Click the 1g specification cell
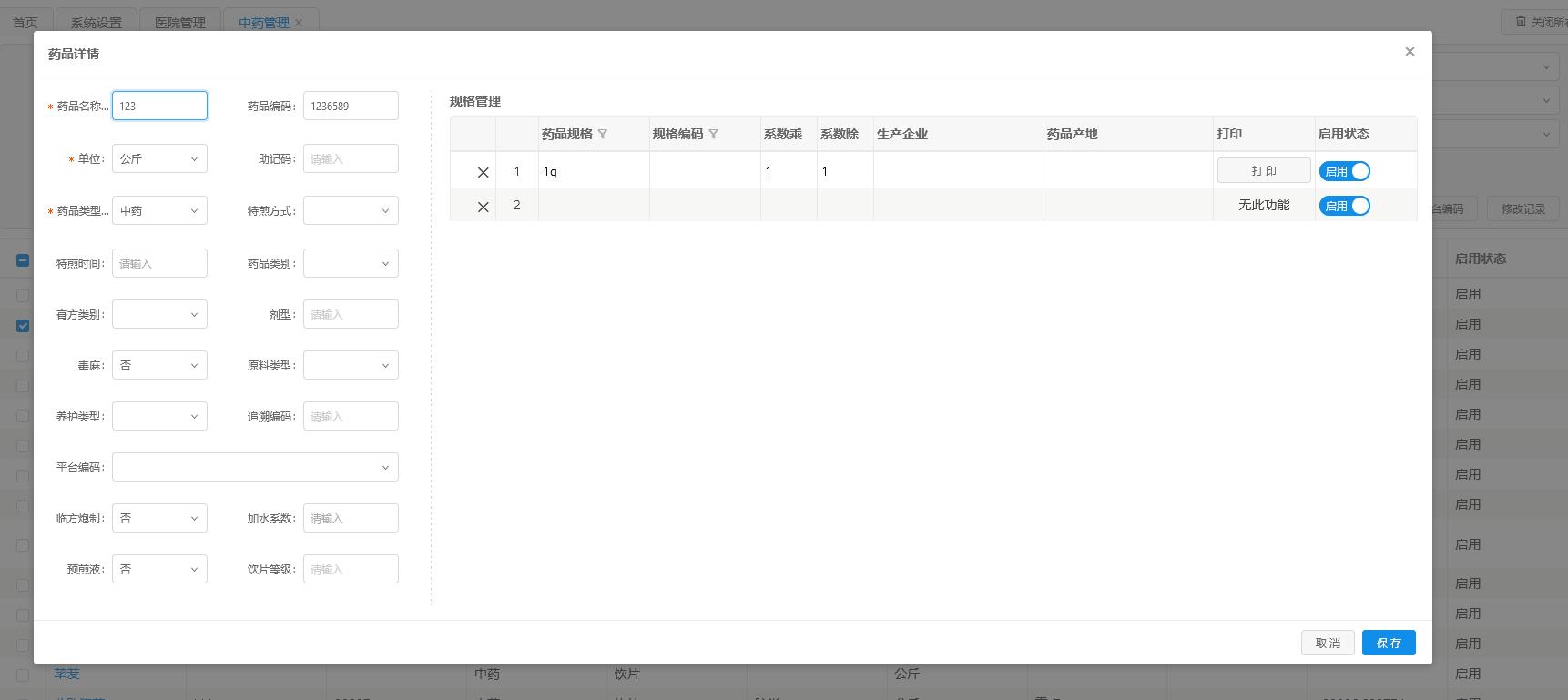Image resolution: width=1568 pixels, height=700 pixels. (594, 171)
